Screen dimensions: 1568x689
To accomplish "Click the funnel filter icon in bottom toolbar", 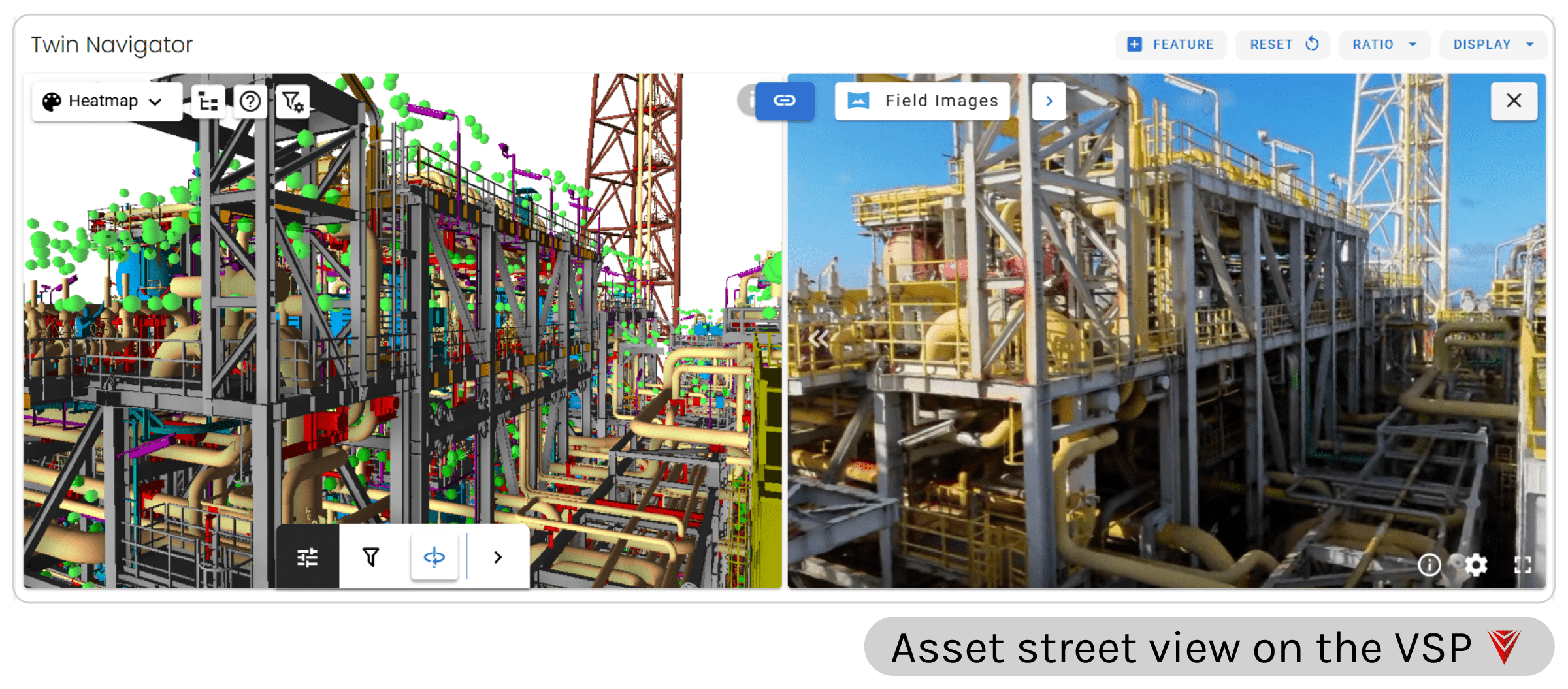I will (x=370, y=556).
